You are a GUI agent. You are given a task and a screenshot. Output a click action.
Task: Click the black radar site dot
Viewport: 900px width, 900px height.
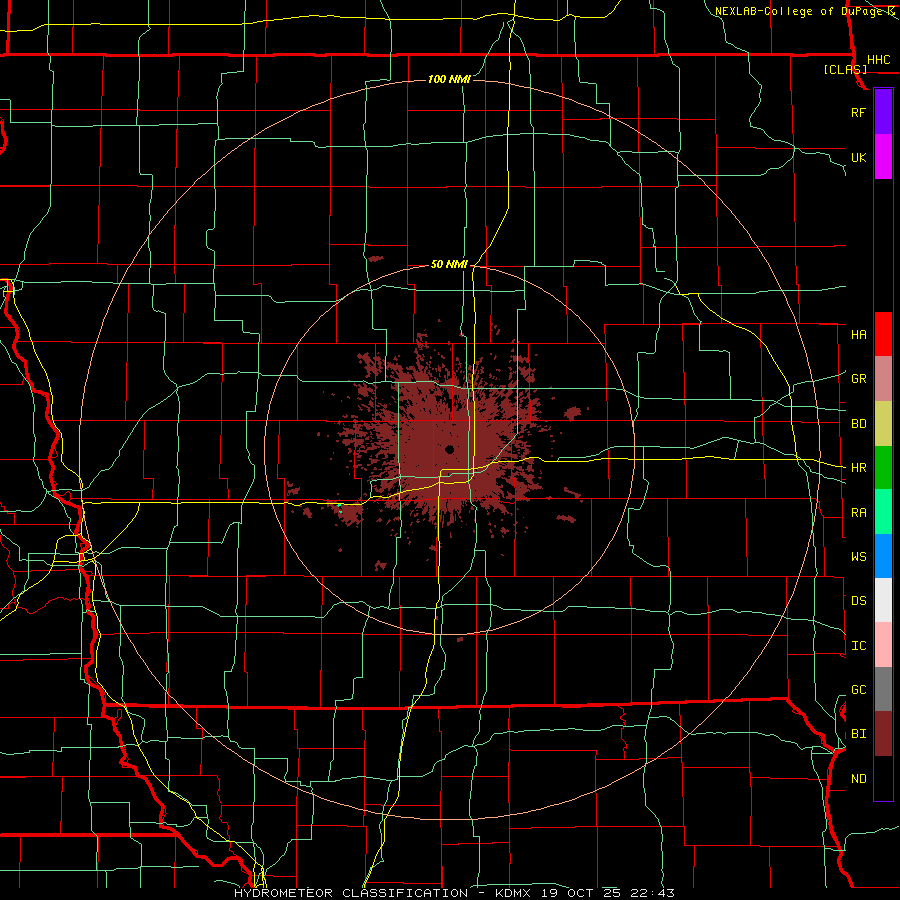[449, 449]
